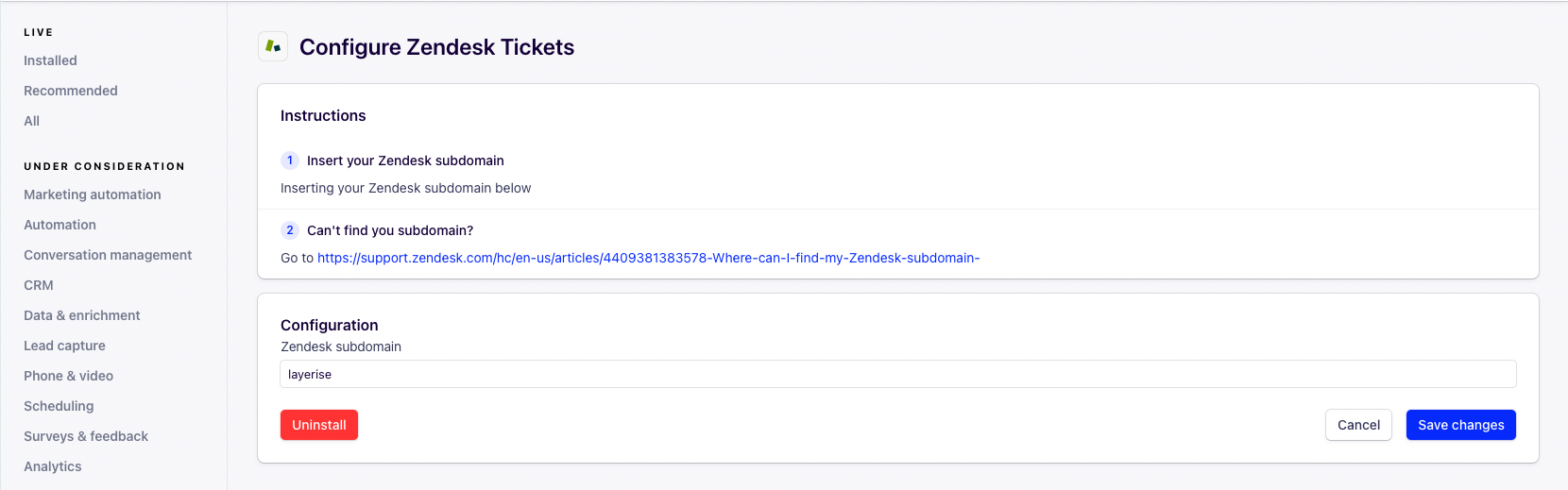Viewport: 1568px width, 490px height.
Task: Click the 'LIVE' sidebar header
Action: 39,32
